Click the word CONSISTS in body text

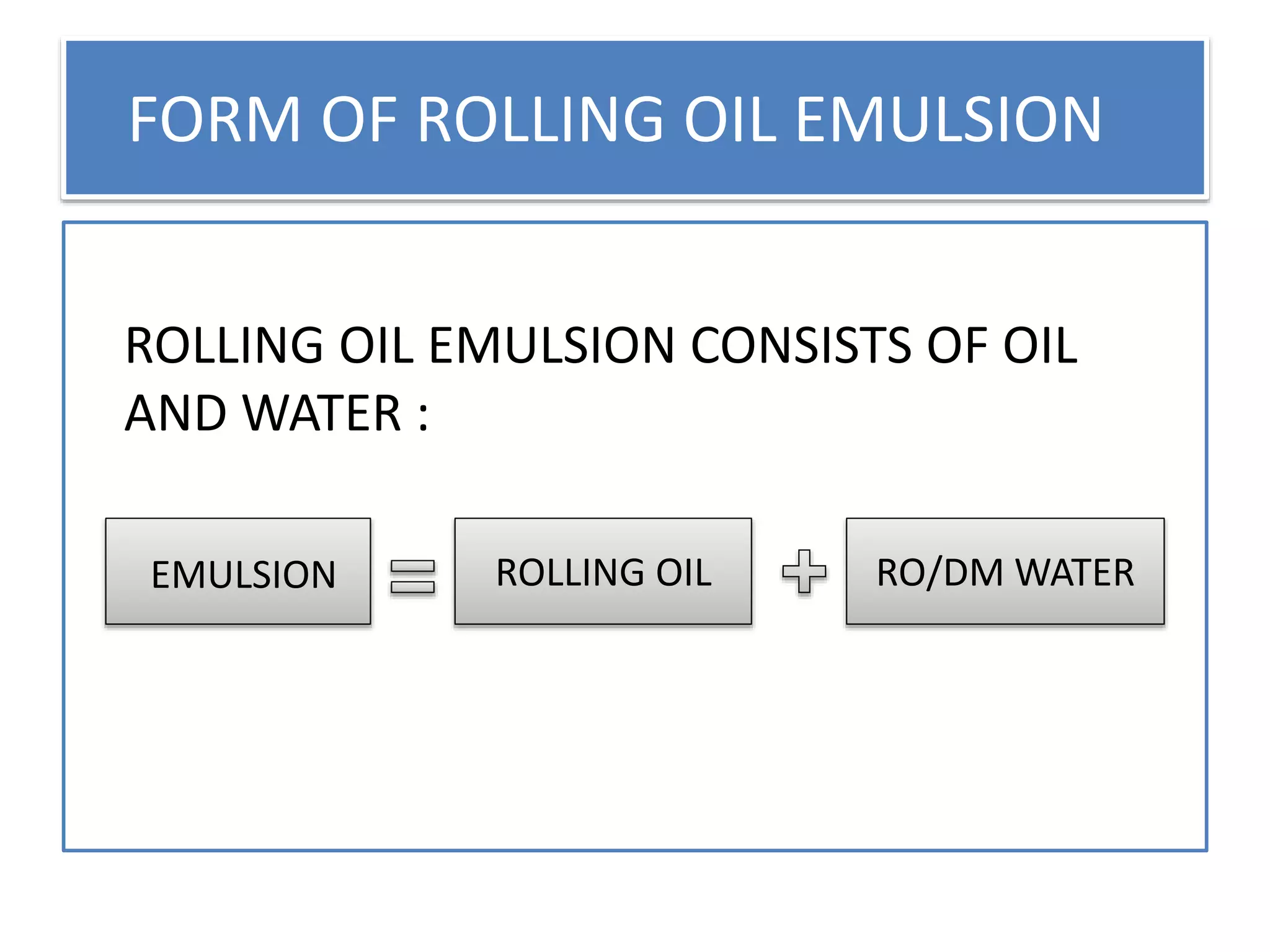coord(801,345)
